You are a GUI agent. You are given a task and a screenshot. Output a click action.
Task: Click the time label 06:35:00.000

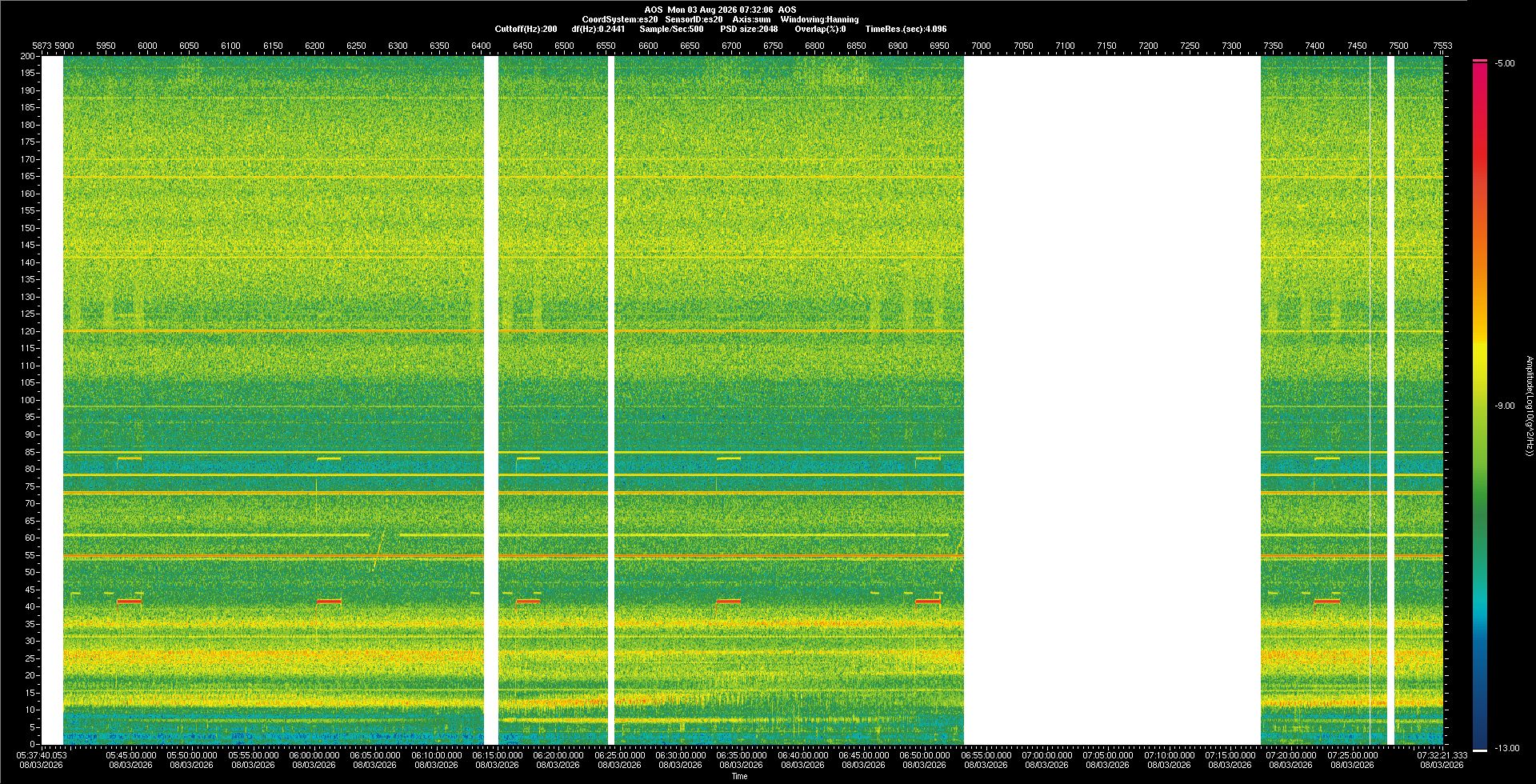pos(742,754)
